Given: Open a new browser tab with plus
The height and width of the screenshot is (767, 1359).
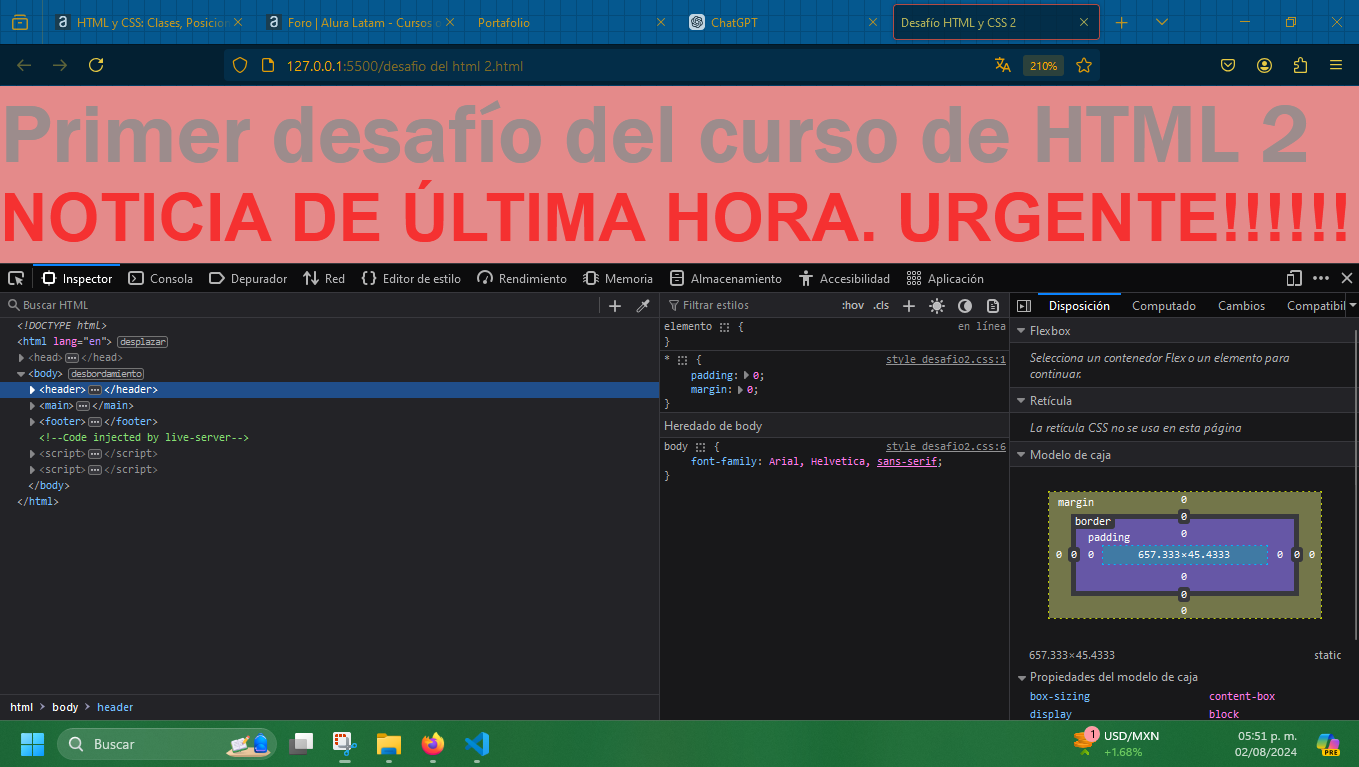Looking at the screenshot, I should coord(1121,22).
